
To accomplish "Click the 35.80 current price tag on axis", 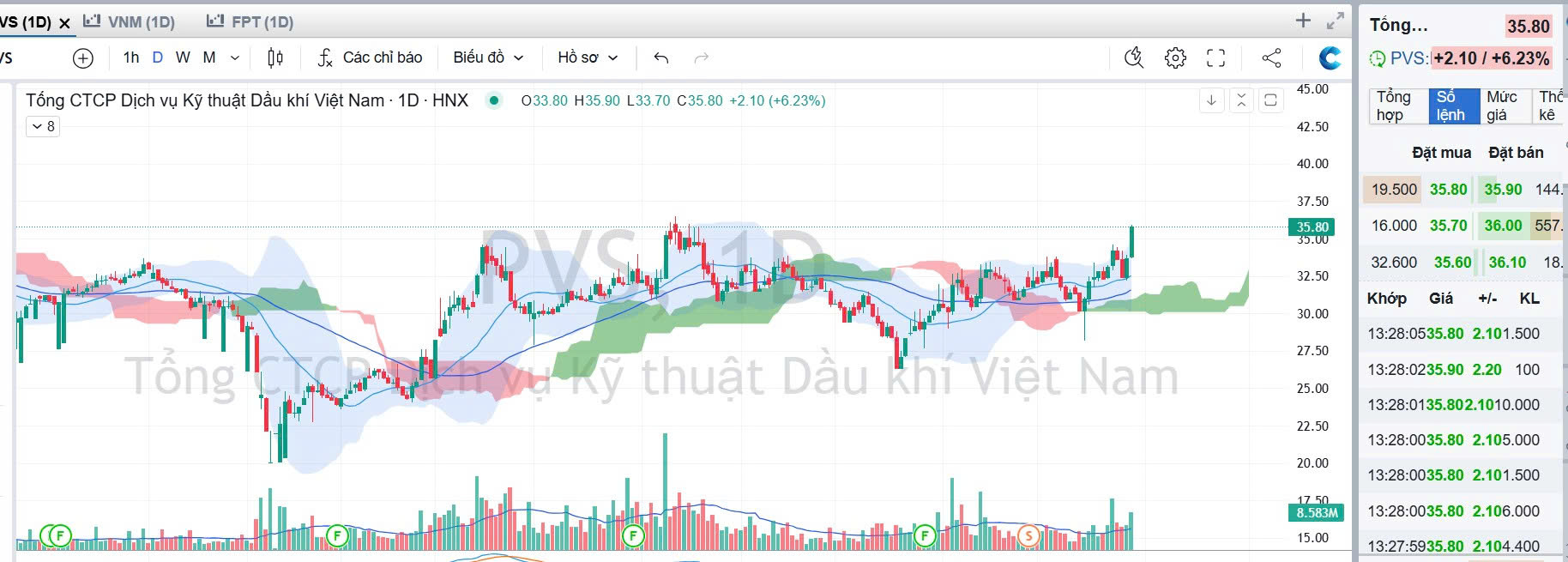I will tap(1312, 227).
